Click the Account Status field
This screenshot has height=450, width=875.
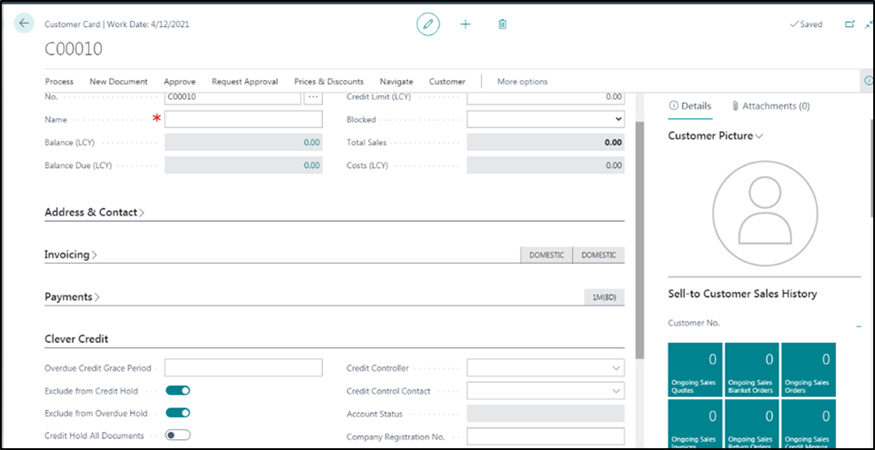tap(546, 414)
